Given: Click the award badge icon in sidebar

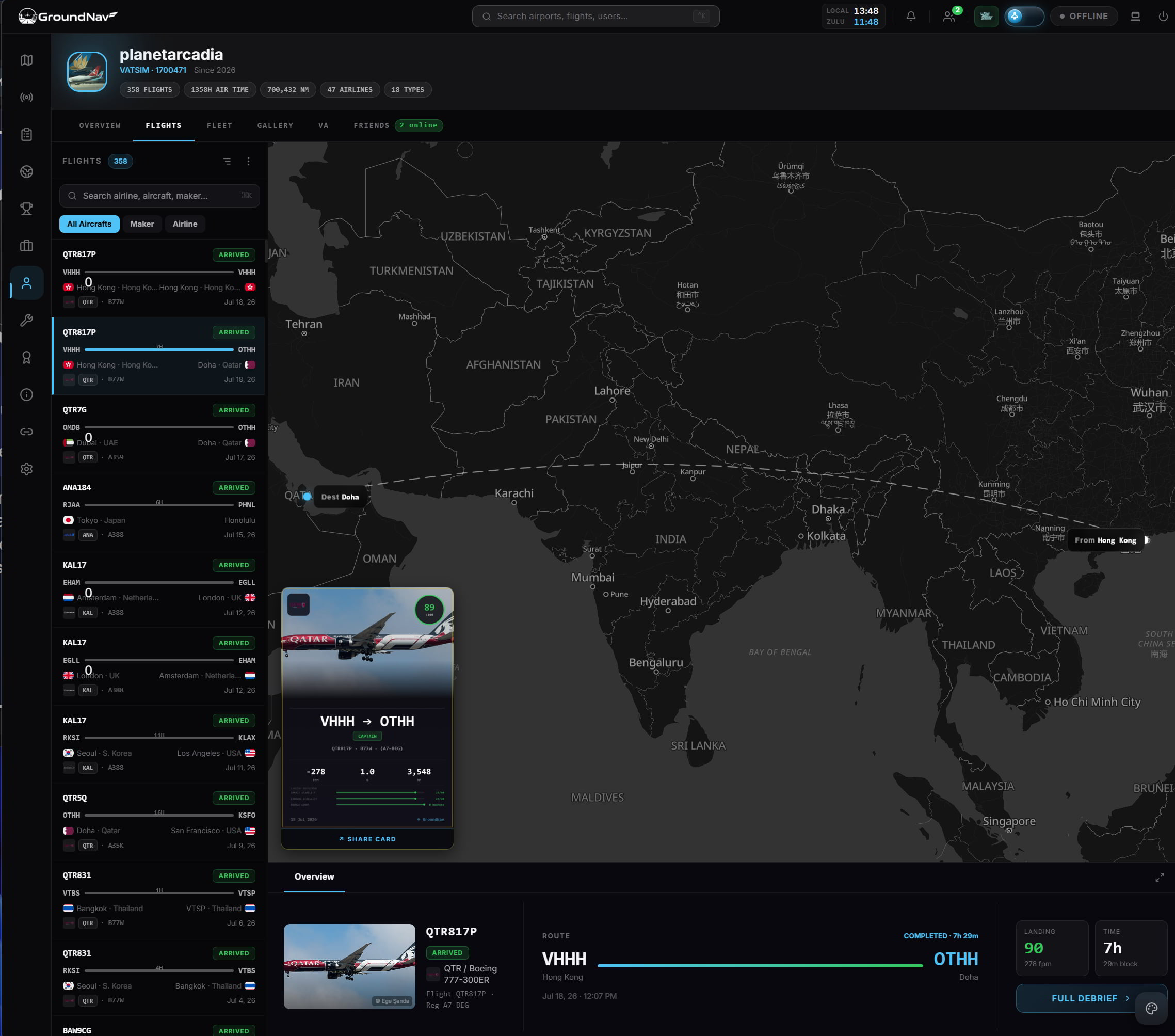Looking at the screenshot, I should click(x=26, y=358).
